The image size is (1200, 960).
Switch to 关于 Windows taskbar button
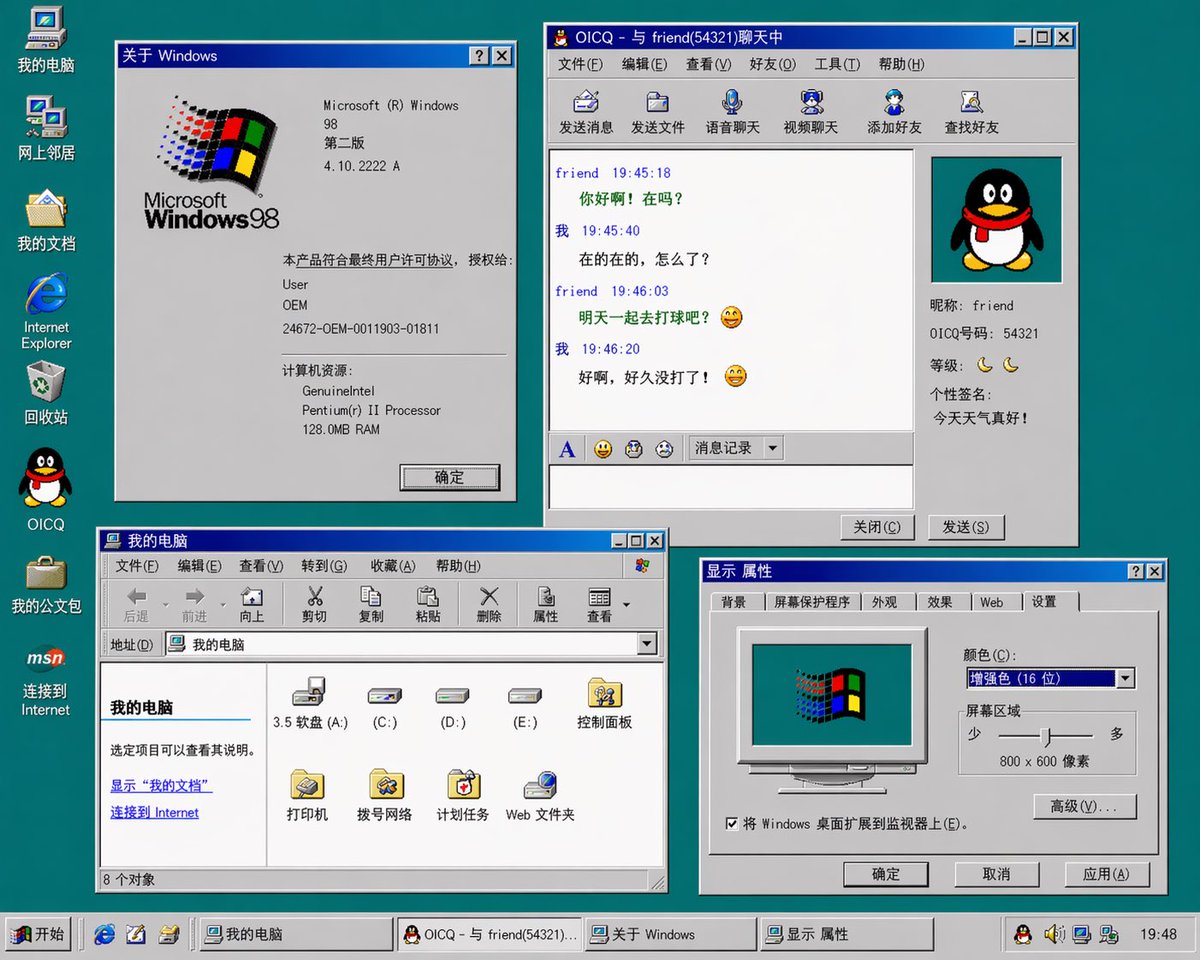point(672,934)
